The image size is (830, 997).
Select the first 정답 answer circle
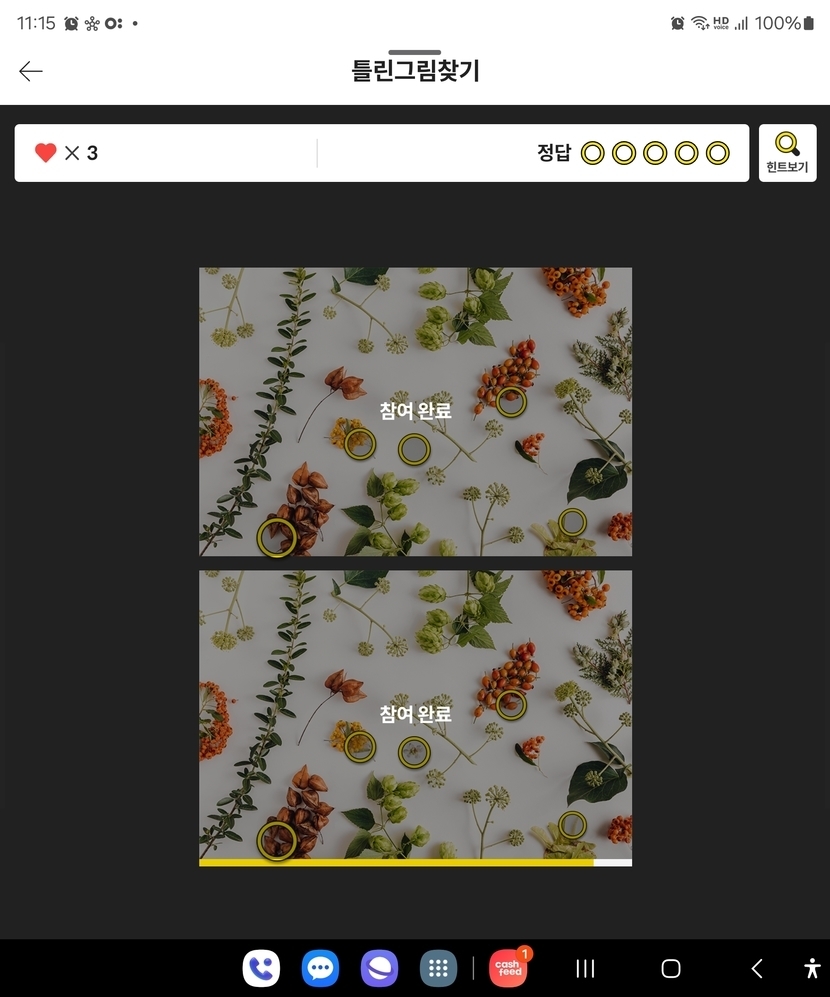click(x=593, y=153)
